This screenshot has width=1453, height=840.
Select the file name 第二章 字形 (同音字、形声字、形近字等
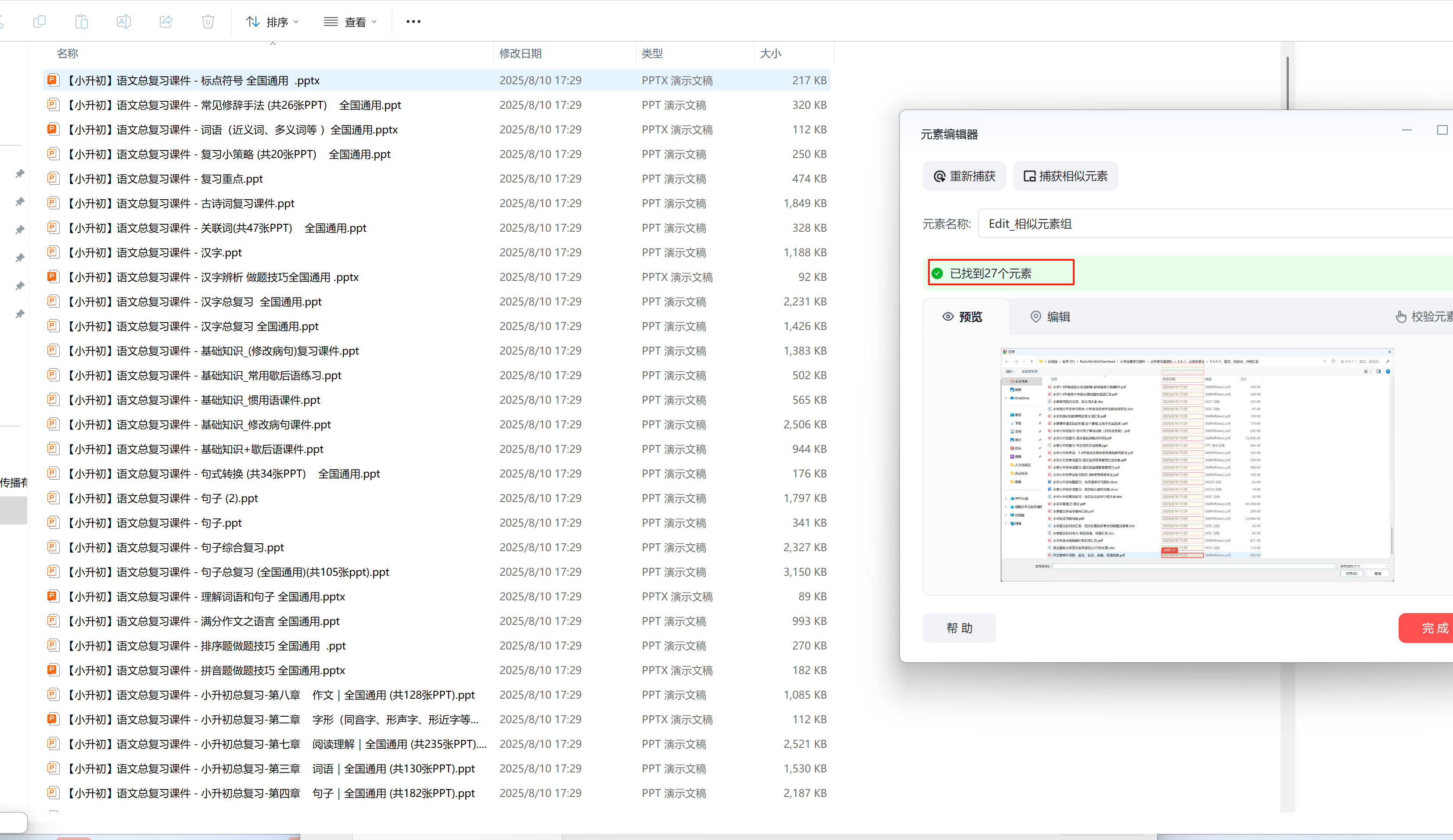(x=272, y=719)
